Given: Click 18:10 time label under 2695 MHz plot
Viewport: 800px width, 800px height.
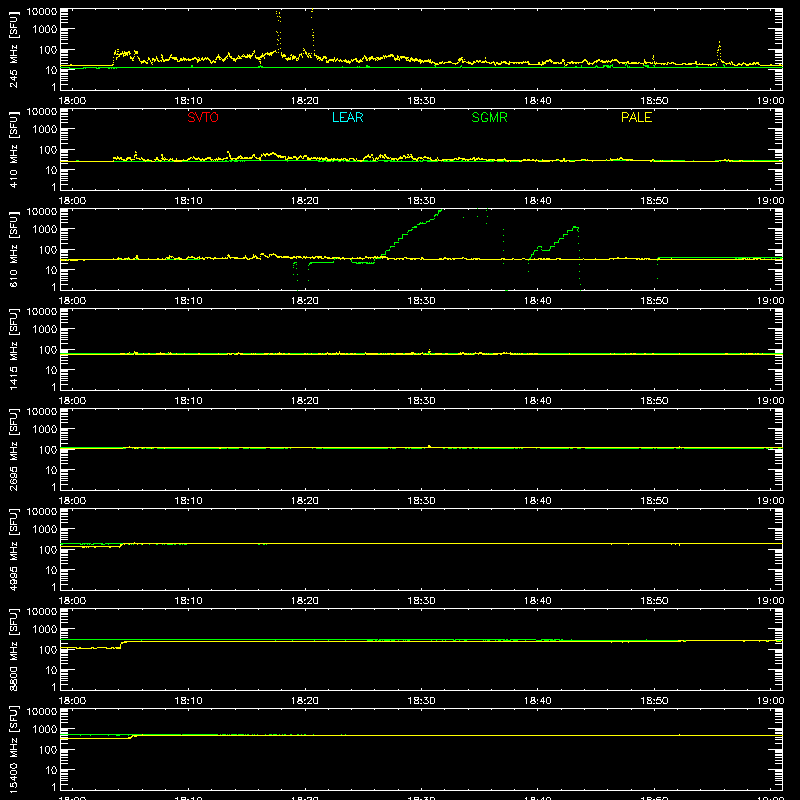Looking at the screenshot, I should pyautogui.click(x=188, y=501).
